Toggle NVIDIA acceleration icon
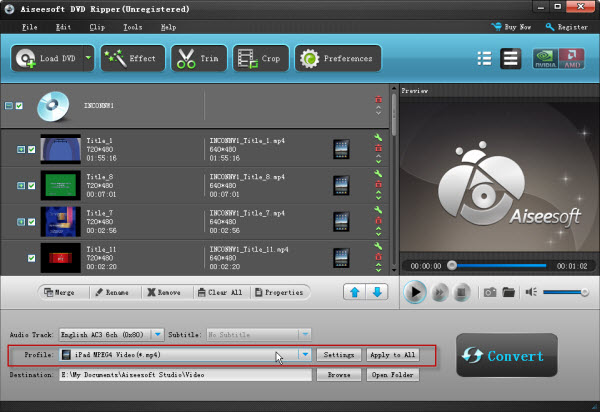Image resolution: width=600 pixels, height=412 pixels. (545, 59)
